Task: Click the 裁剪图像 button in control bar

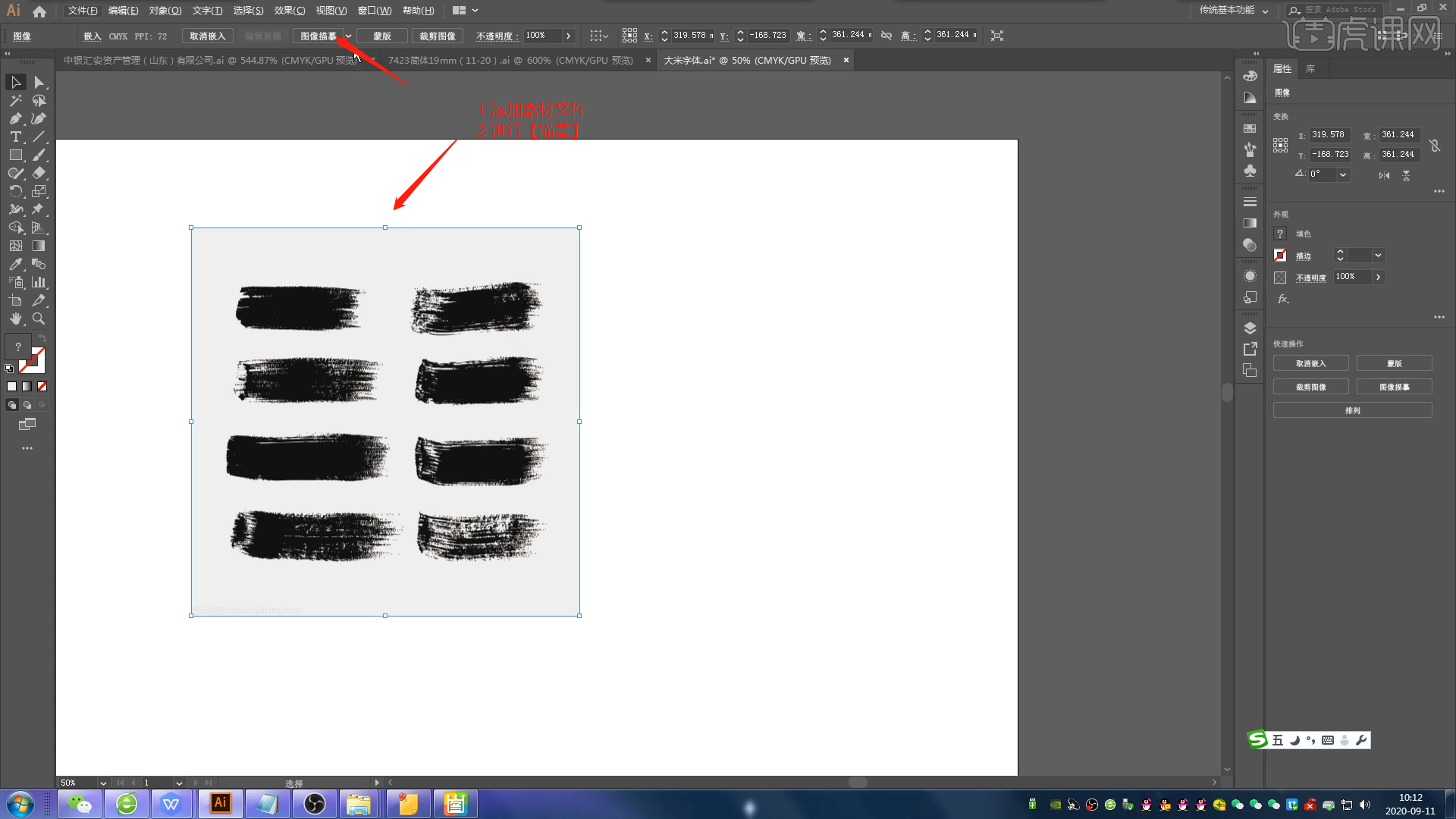Action: tap(438, 36)
